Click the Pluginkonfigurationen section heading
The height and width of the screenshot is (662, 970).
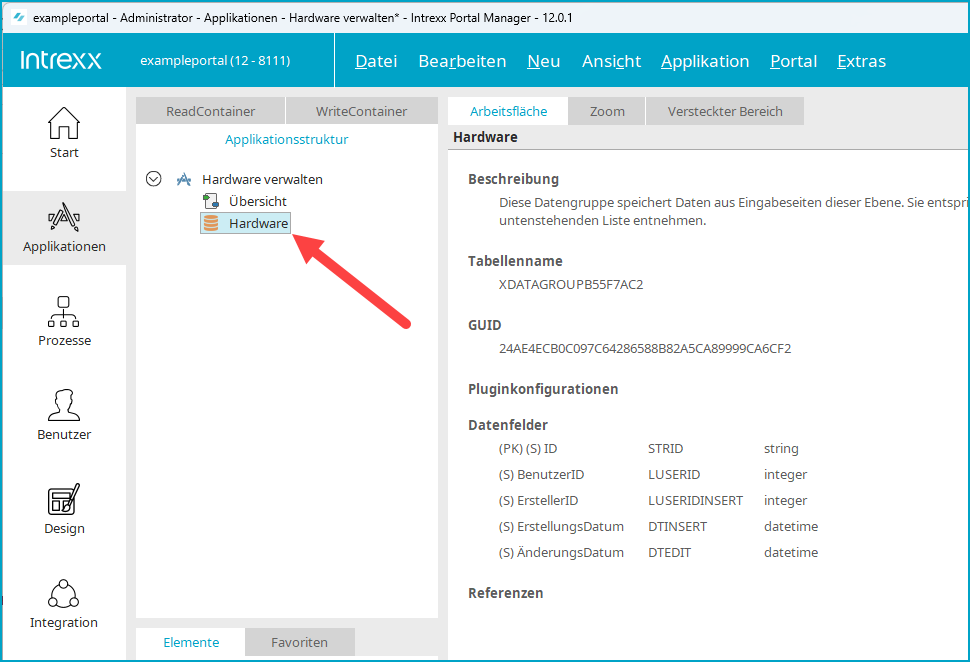pyautogui.click(x=543, y=389)
